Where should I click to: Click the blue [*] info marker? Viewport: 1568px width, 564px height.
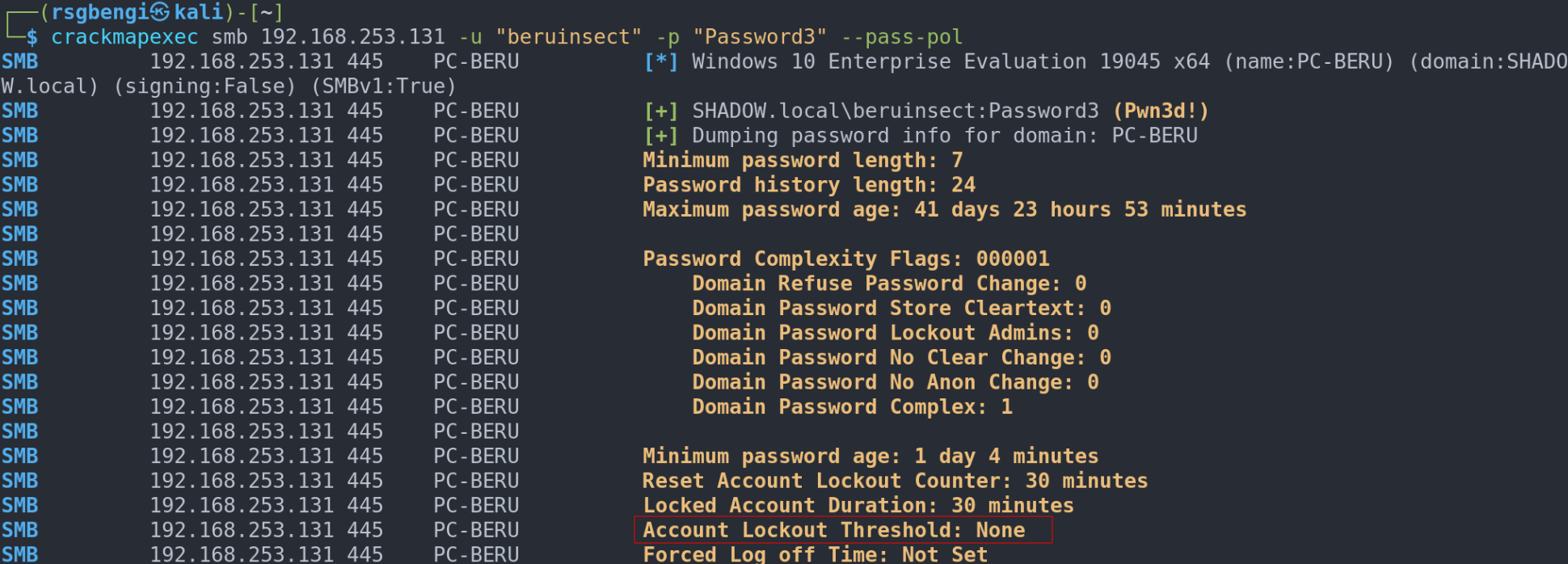pos(661,61)
